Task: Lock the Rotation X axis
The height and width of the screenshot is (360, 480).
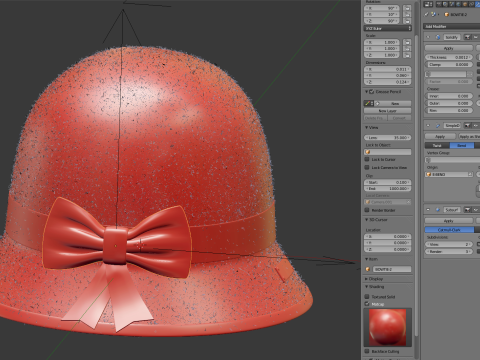Action: click(x=407, y=8)
